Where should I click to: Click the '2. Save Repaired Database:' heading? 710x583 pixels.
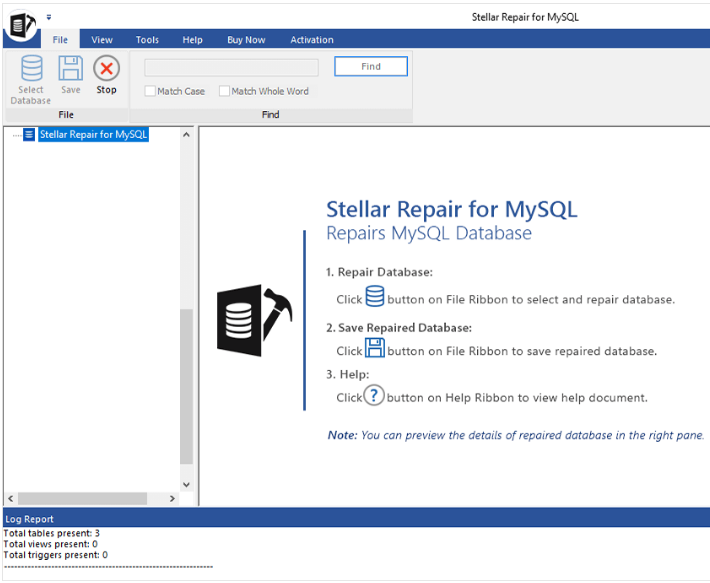(399, 328)
